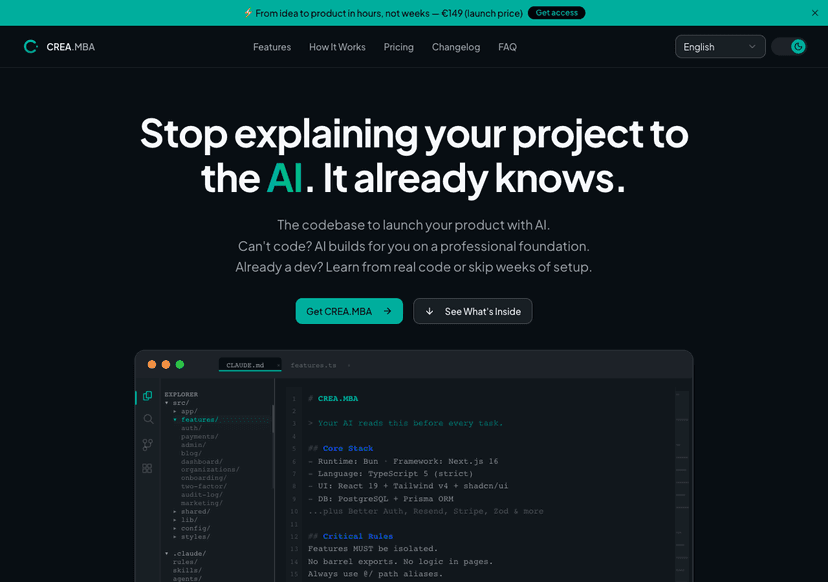Open the Pricing nav menu item

click(x=398, y=47)
